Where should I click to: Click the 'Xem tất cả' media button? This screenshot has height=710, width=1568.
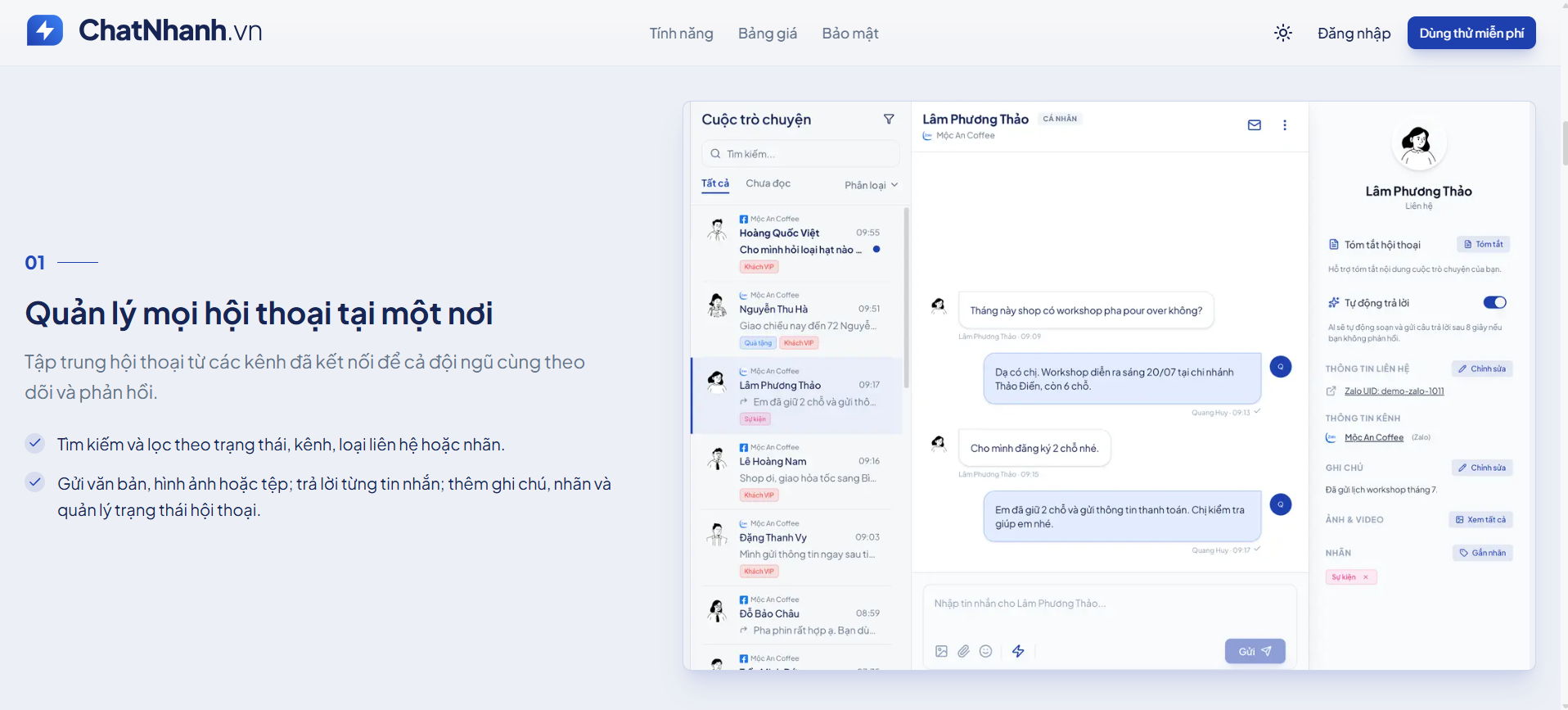coord(1481,519)
